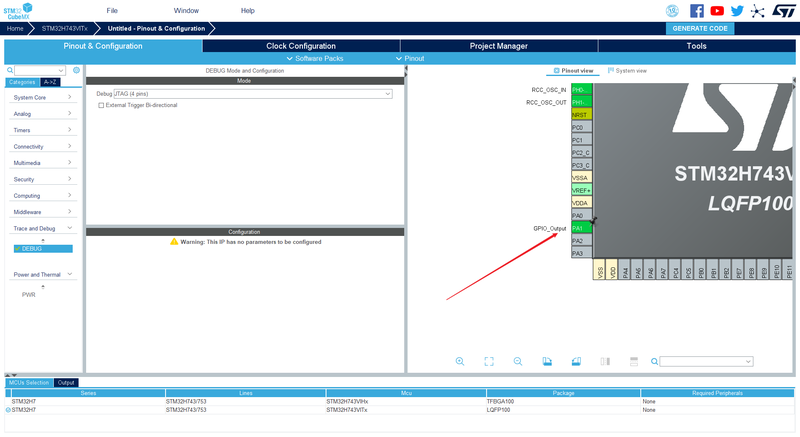The image size is (800, 437).
Task: Select the MCUs Selection tab
Action: click(29, 382)
